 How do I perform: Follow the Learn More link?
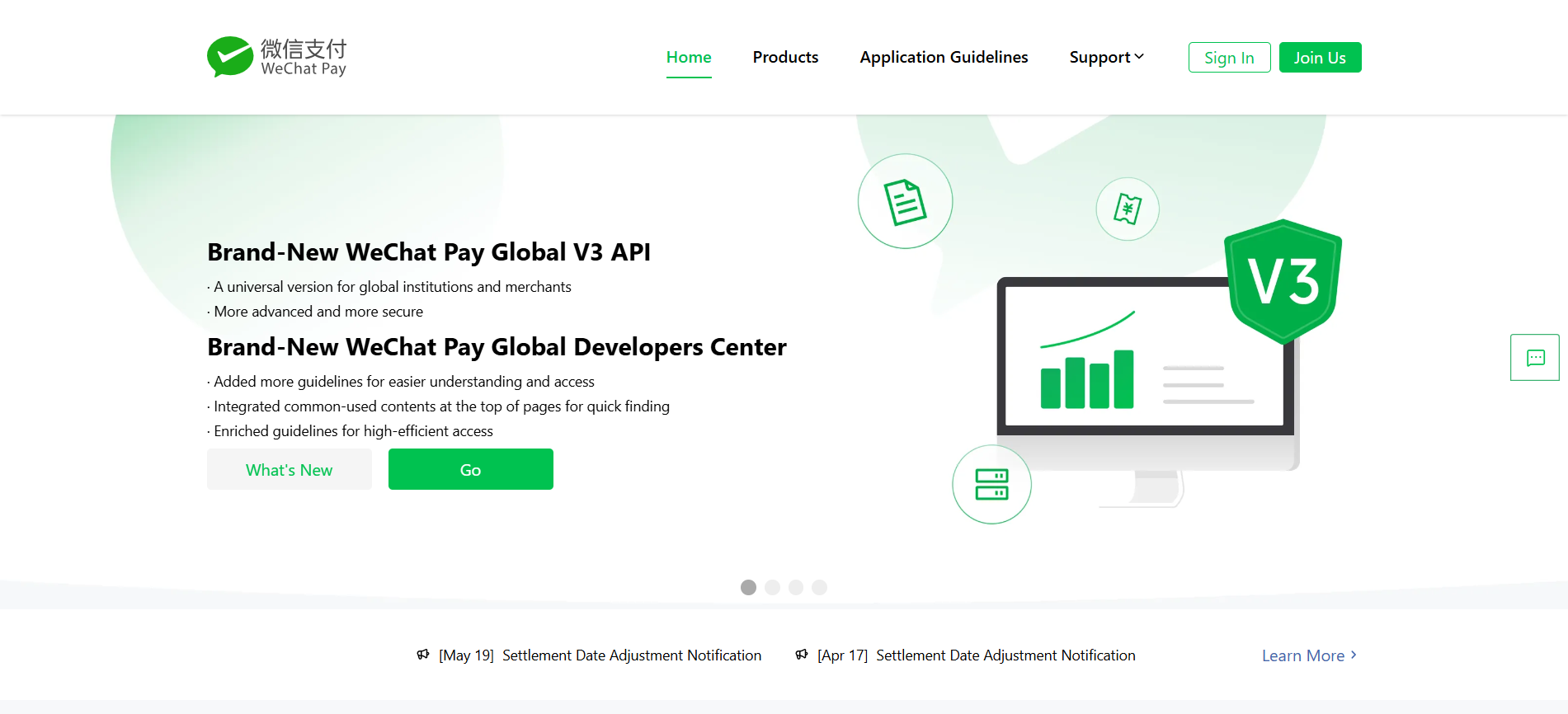pyautogui.click(x=1309, y=655)
